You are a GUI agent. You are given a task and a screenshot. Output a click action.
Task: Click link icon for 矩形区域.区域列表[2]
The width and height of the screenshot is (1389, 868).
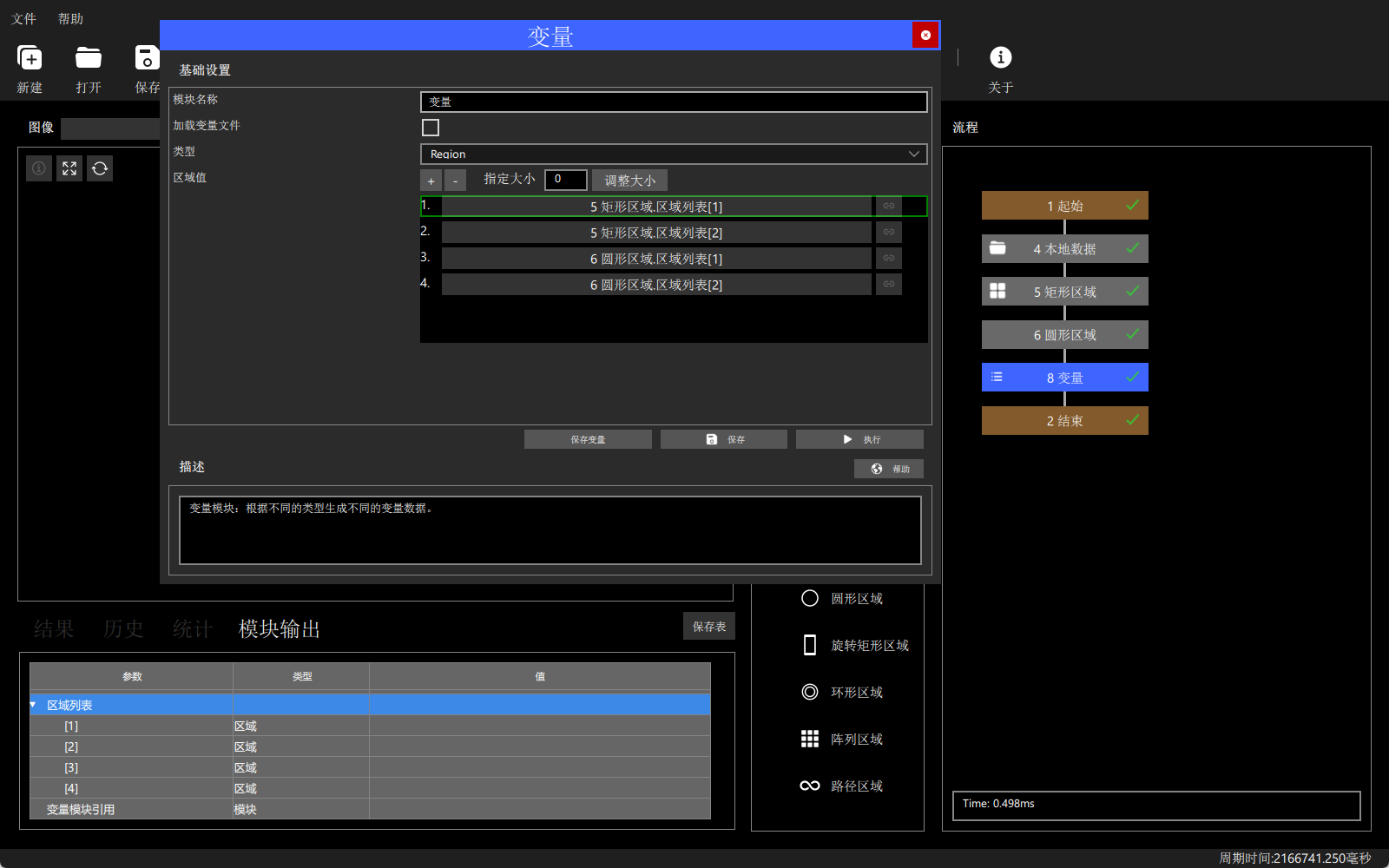coord(889,232)
